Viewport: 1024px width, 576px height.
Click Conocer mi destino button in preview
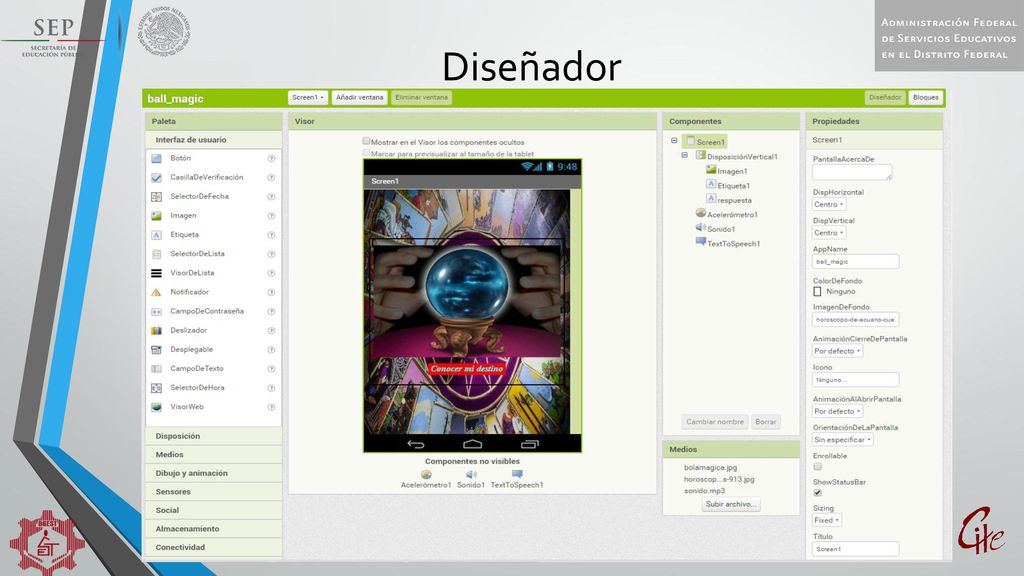click(467, 369)
